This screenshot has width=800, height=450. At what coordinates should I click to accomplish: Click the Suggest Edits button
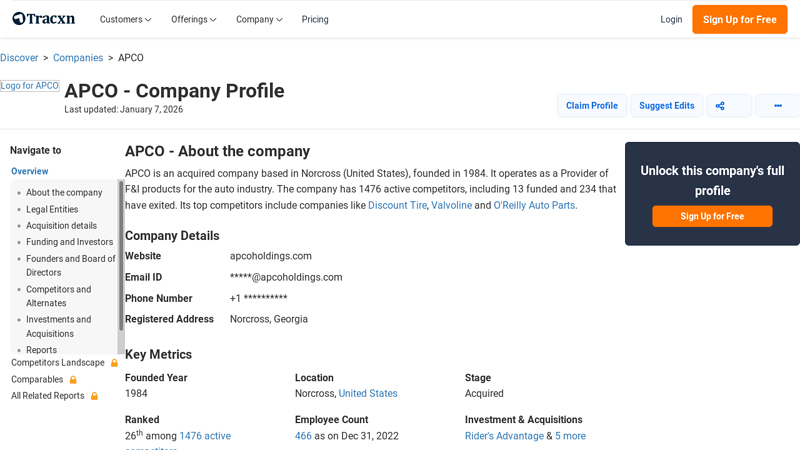click(666, 106)
